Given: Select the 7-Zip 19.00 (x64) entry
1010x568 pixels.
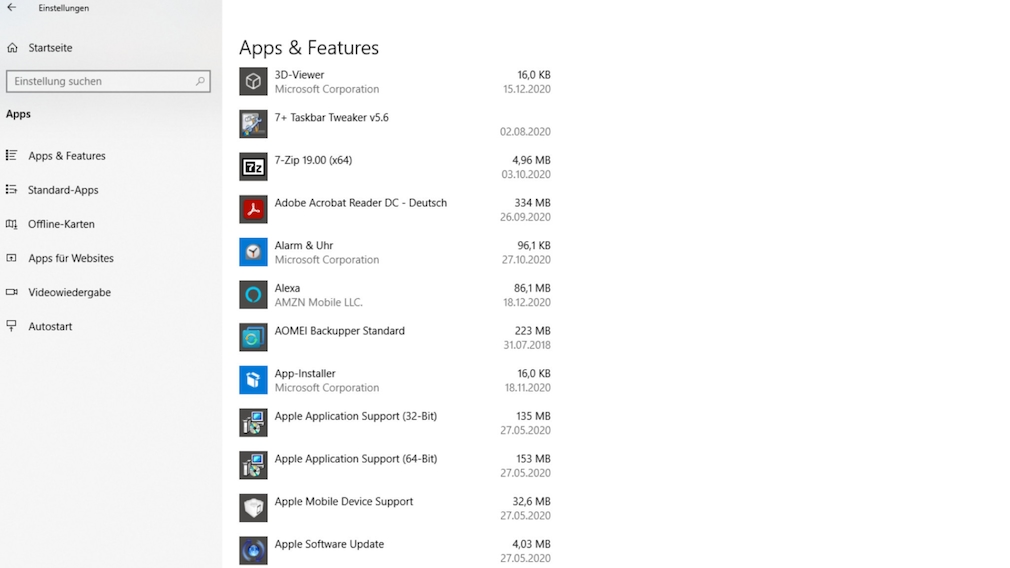Looking at the screenshot, I should (x=313, y=160).
